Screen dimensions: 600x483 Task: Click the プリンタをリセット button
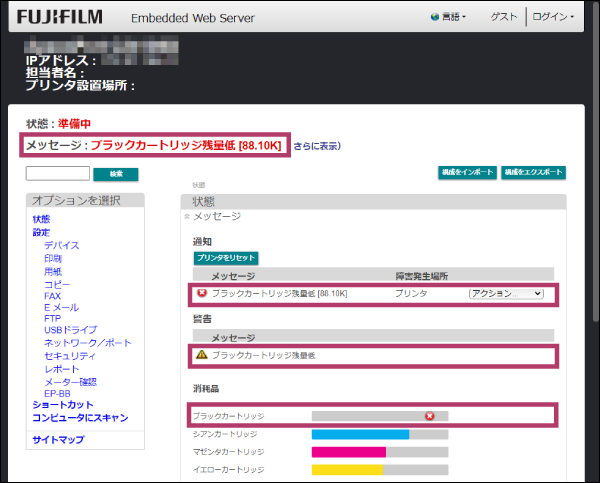tap(226, 258)
